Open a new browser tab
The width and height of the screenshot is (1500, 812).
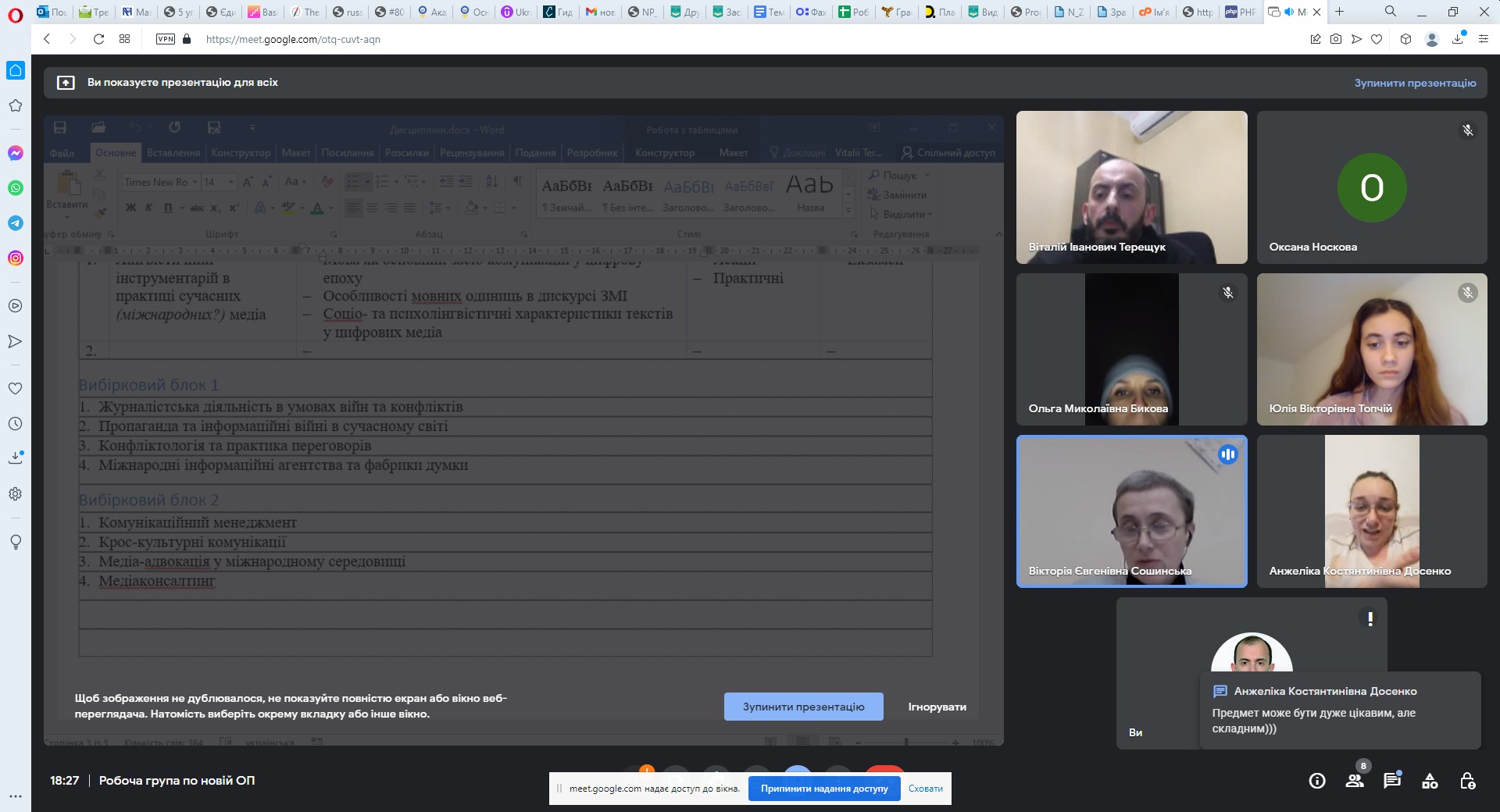pos(1339,12)
